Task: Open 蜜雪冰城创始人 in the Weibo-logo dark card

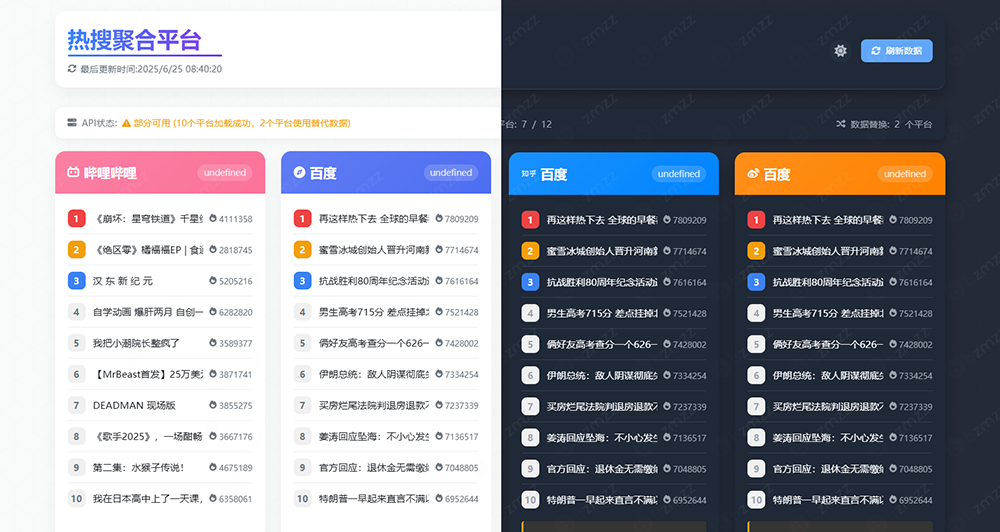Action: pyautogui.click(x=828, y=251)
